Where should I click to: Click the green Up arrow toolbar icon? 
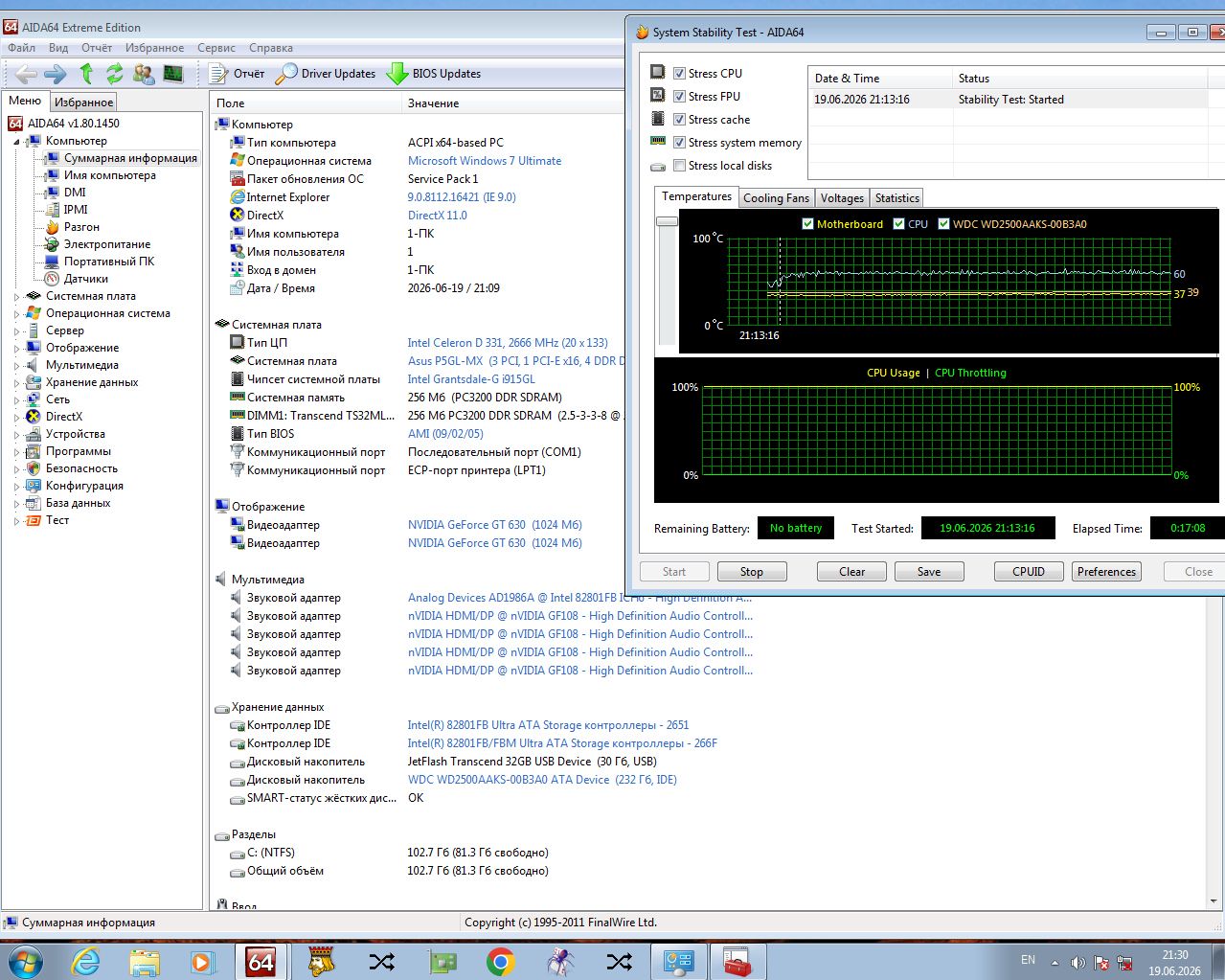[86, 74]
